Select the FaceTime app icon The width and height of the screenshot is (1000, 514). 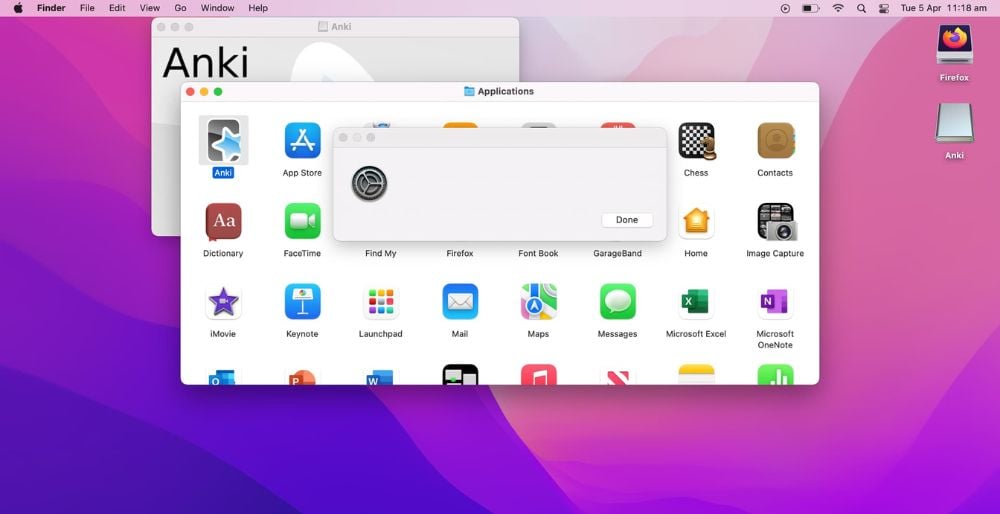302,221
